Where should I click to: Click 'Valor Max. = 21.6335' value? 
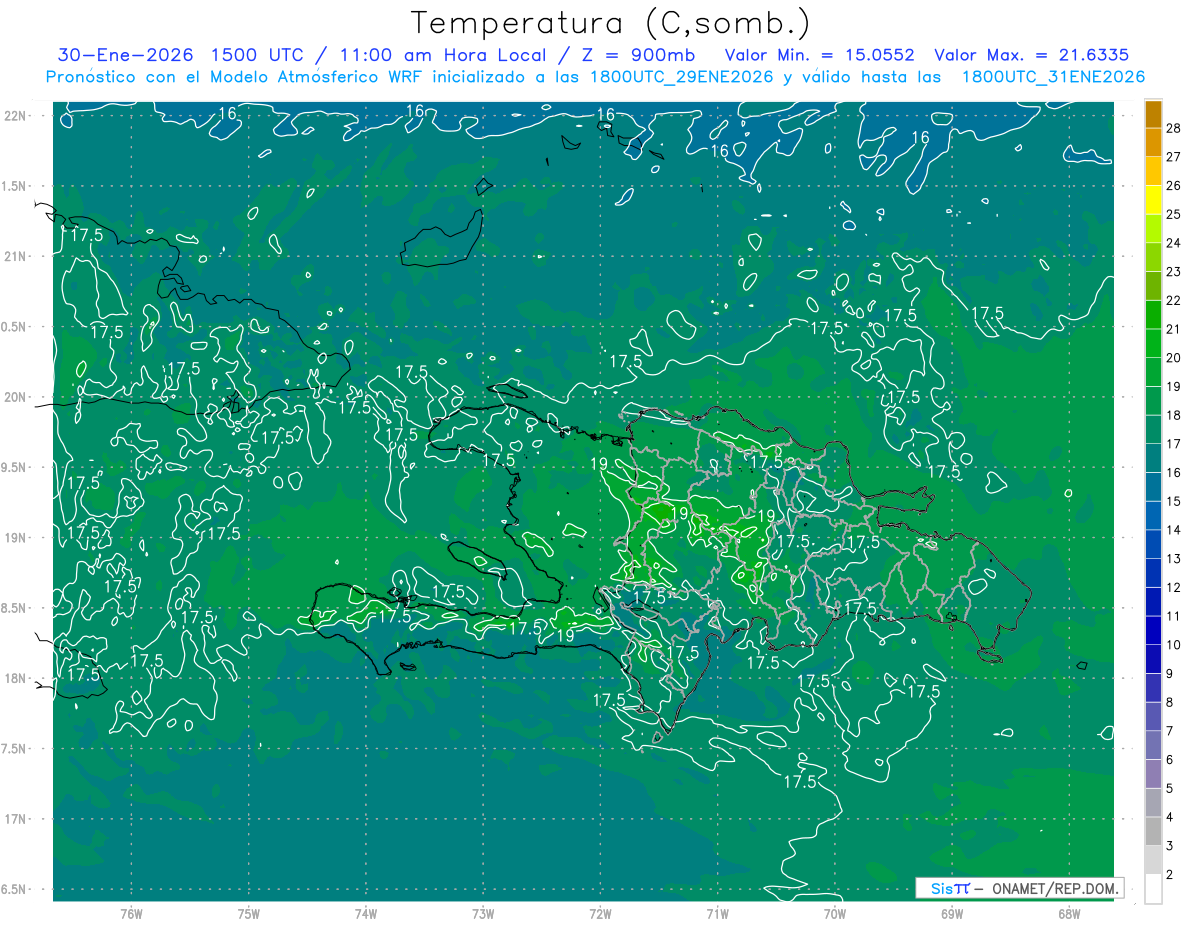point(1032,55)
